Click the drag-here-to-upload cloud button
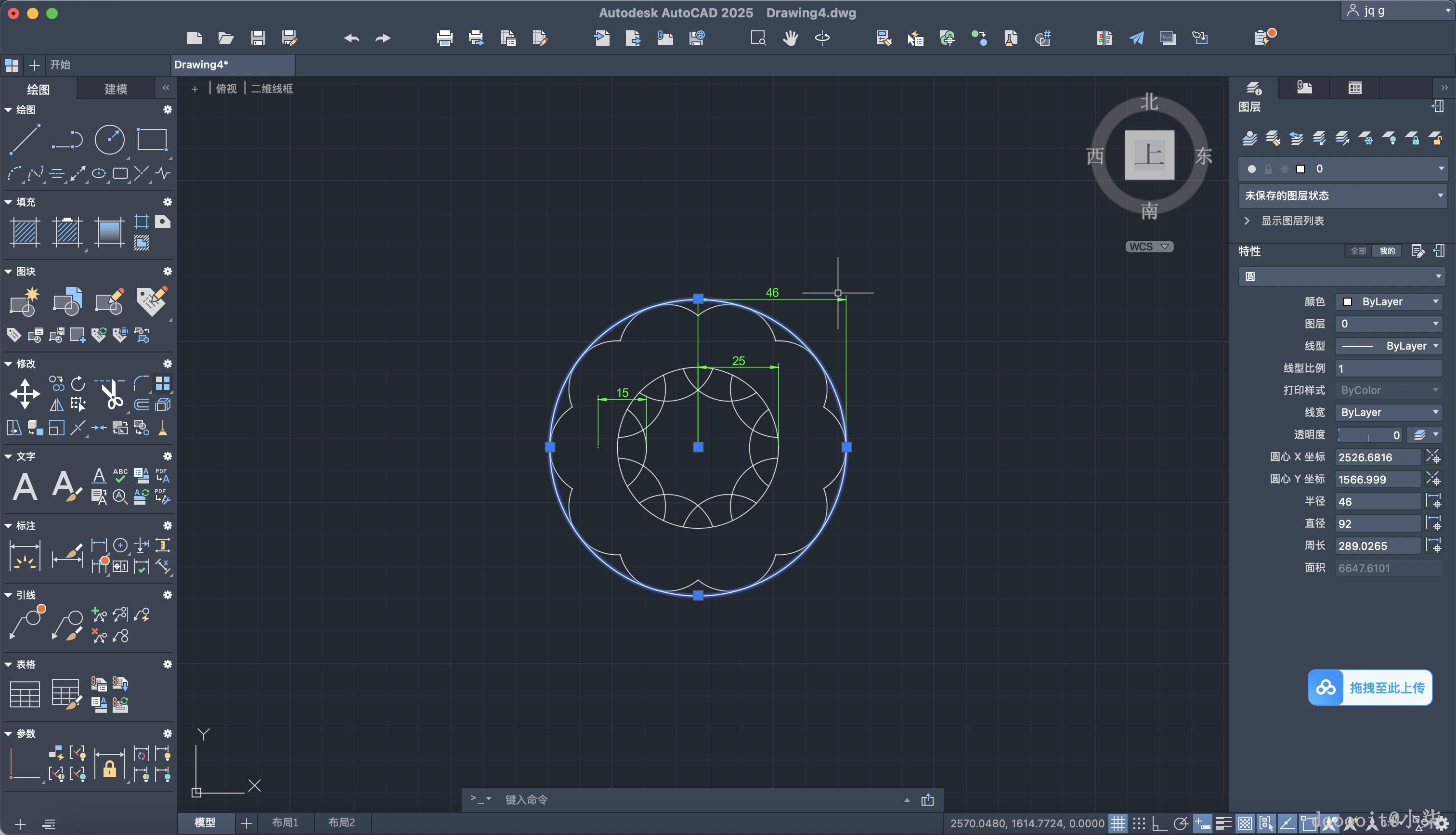 pyautogui.click(x=1369, y=687)
